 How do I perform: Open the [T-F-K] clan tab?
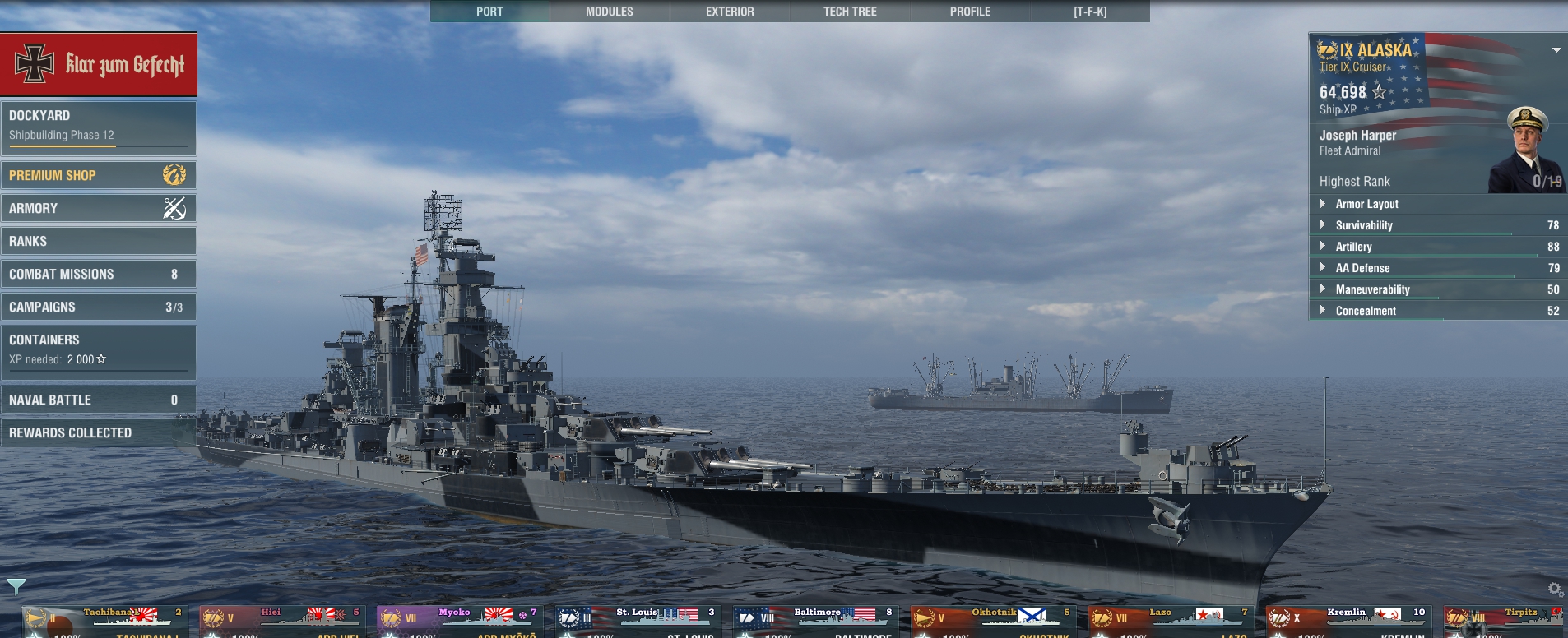click(x=1090, y=12)
